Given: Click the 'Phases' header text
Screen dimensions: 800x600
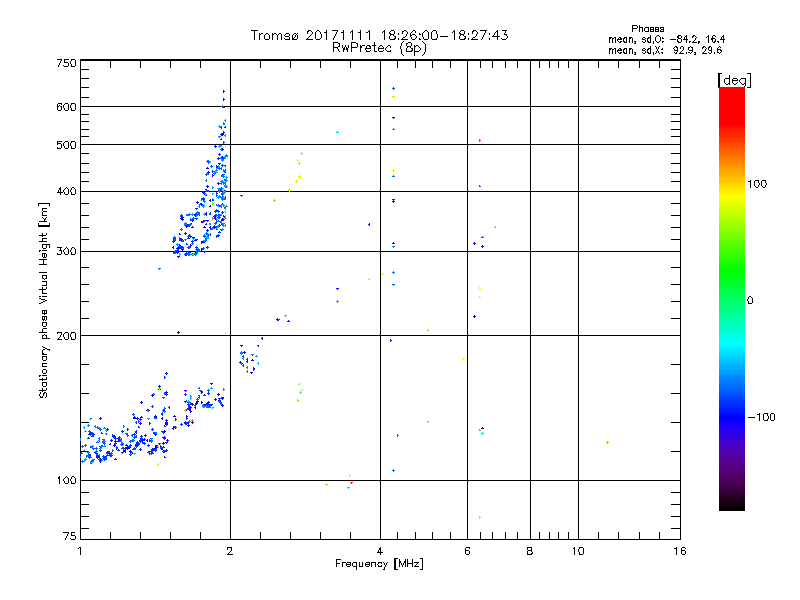Looking at the screenshot, I should click(x=647, y=29).
